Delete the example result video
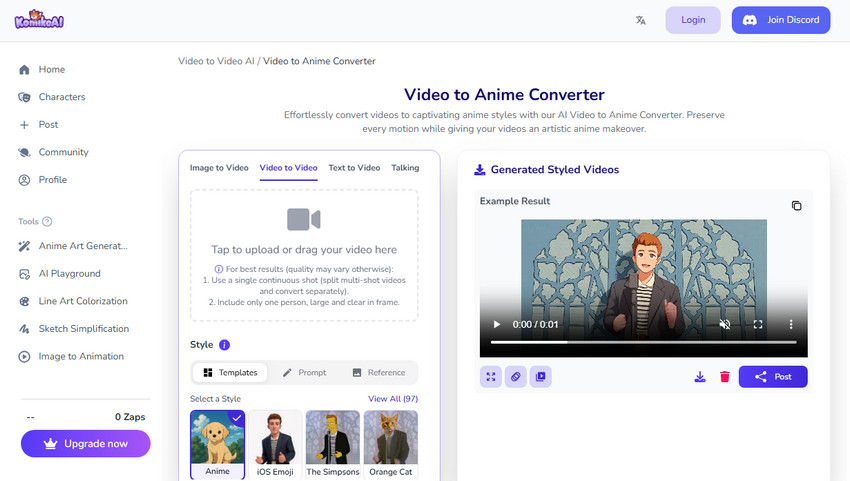This screenshot has width=850, height=481. (x=725, y=377)
